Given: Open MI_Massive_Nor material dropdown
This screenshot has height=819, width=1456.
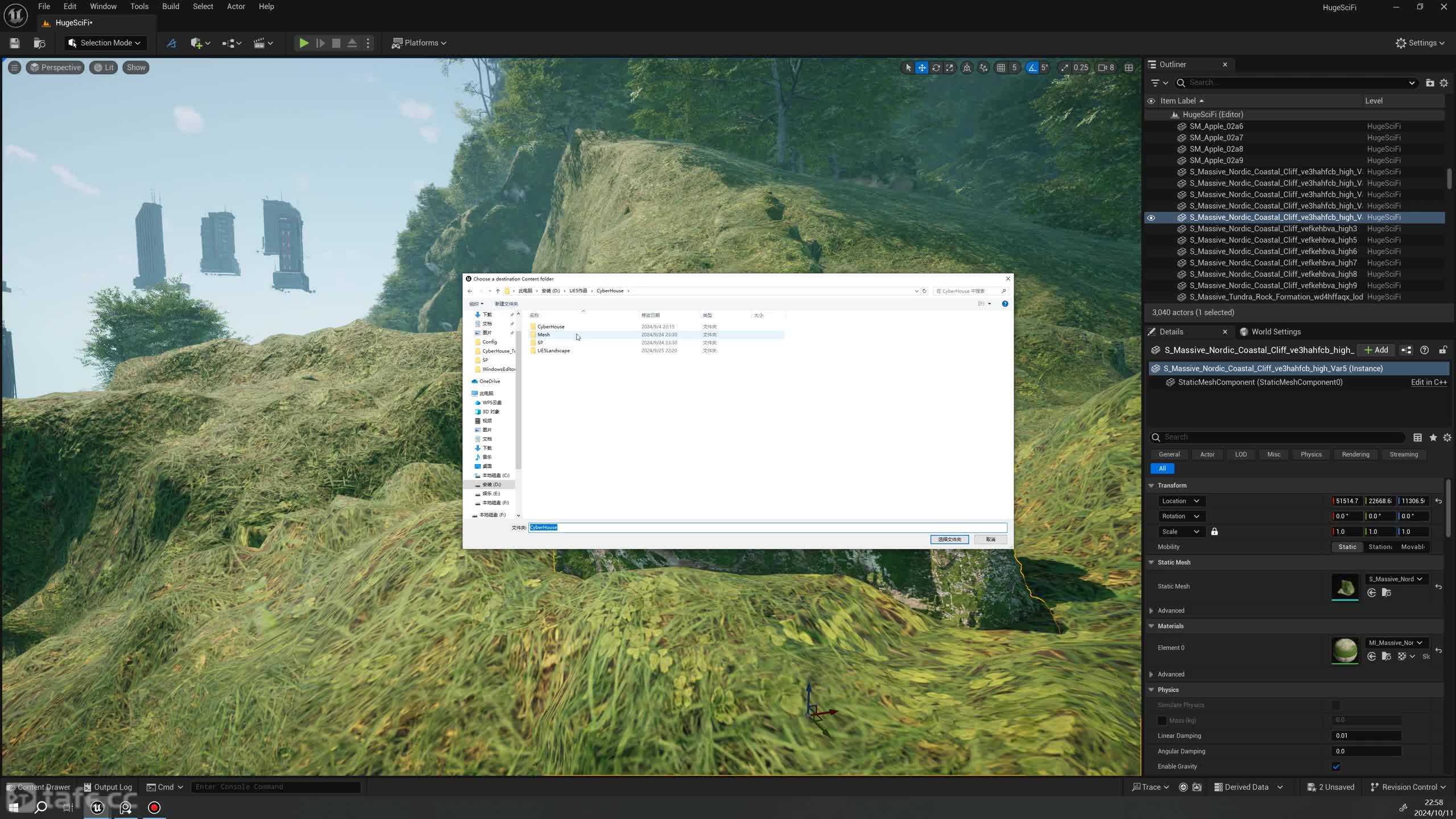Looking at the screenshot, I should pyautogui.click(x=1396, y=643).
